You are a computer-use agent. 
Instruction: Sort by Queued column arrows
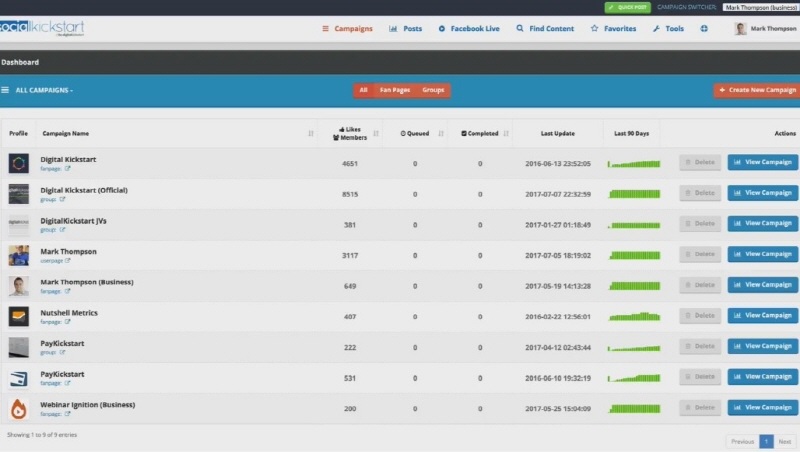point(441,133)
